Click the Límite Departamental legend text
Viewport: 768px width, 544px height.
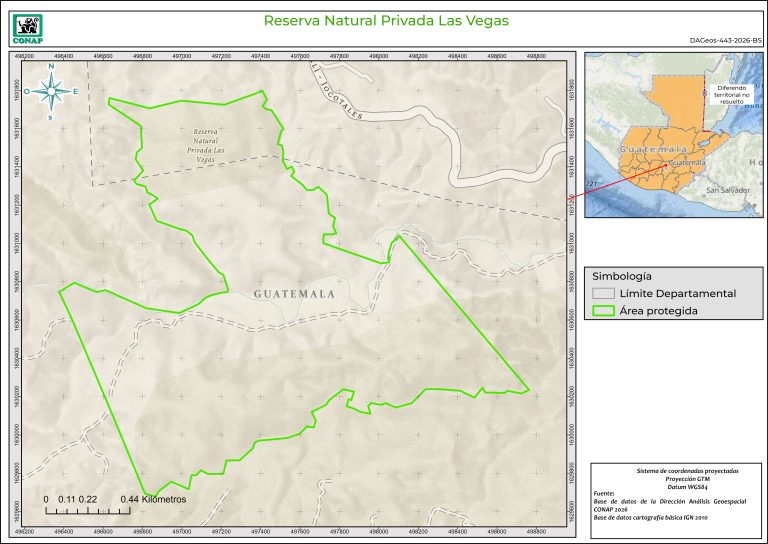click(677, 293)
